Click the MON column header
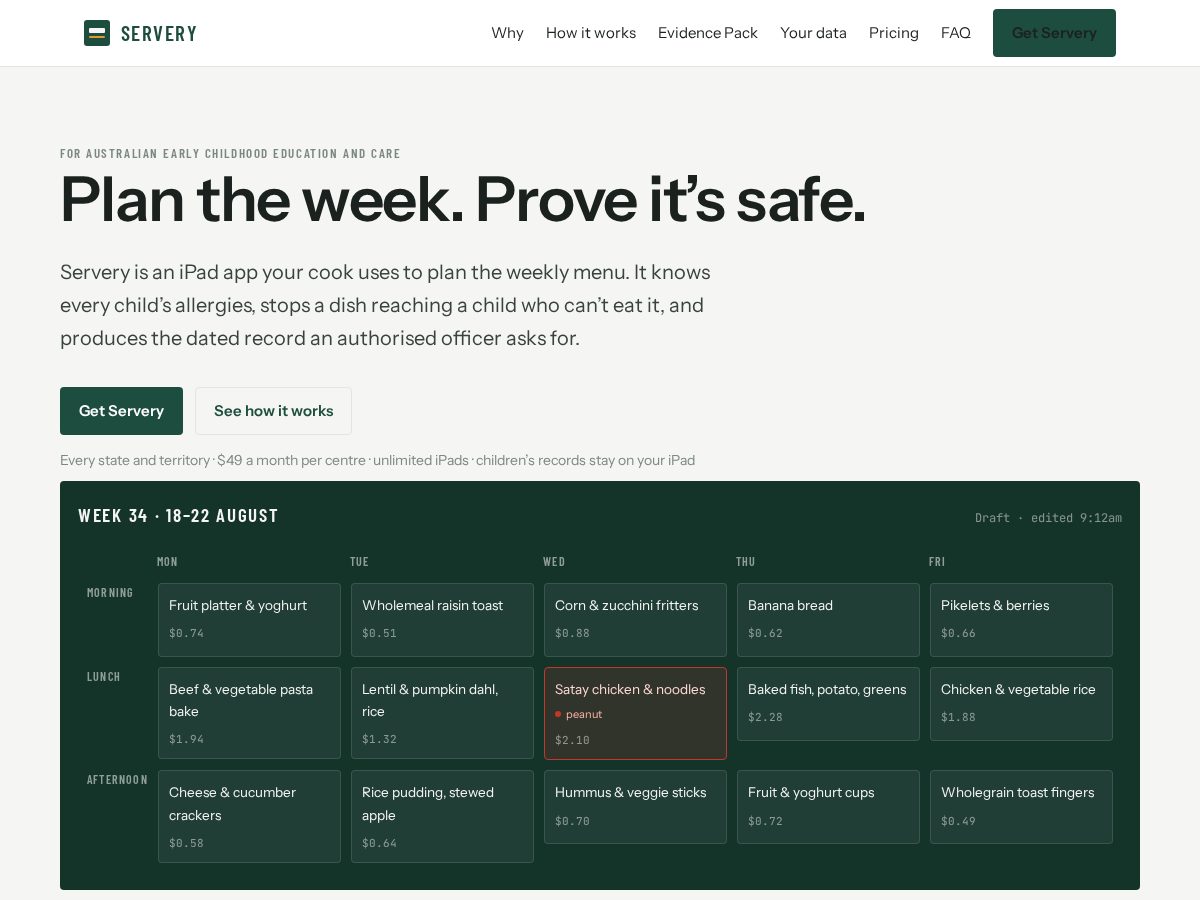 (167, 562)
